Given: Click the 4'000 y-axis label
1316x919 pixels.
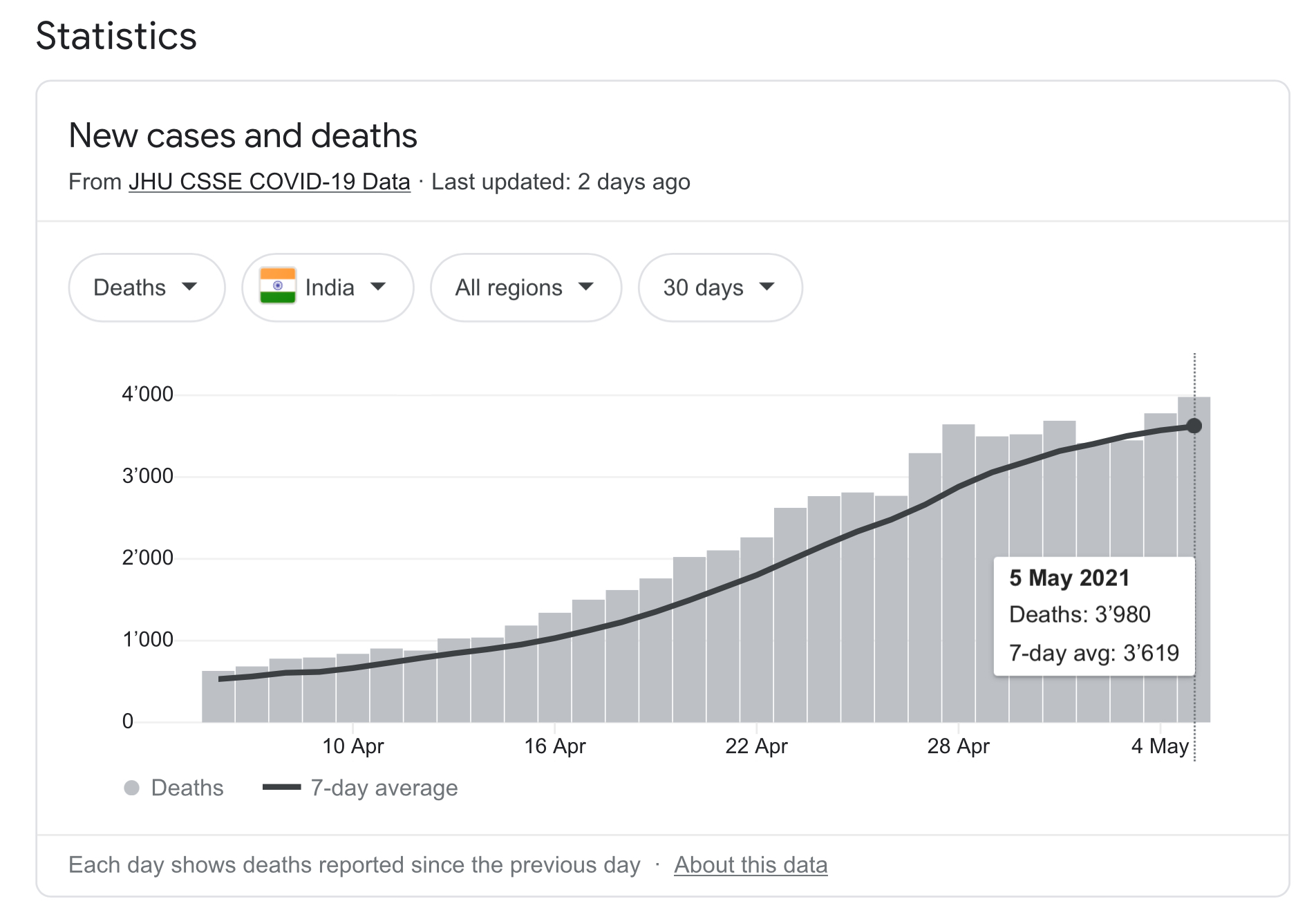Looking at the screenshot, I should click(x=148, y=395).
